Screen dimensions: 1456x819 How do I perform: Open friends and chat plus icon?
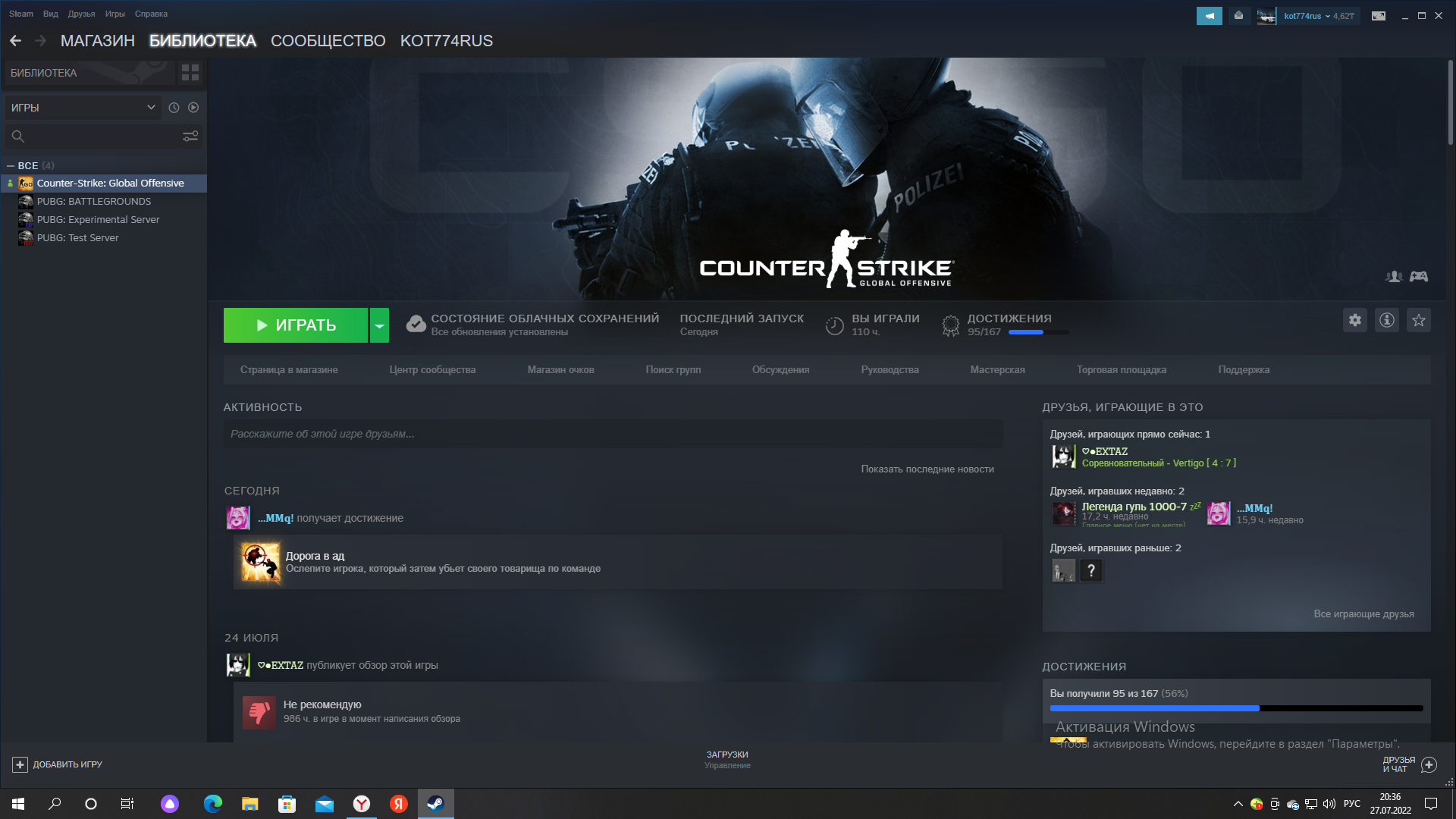click(x=1429, y=764)
